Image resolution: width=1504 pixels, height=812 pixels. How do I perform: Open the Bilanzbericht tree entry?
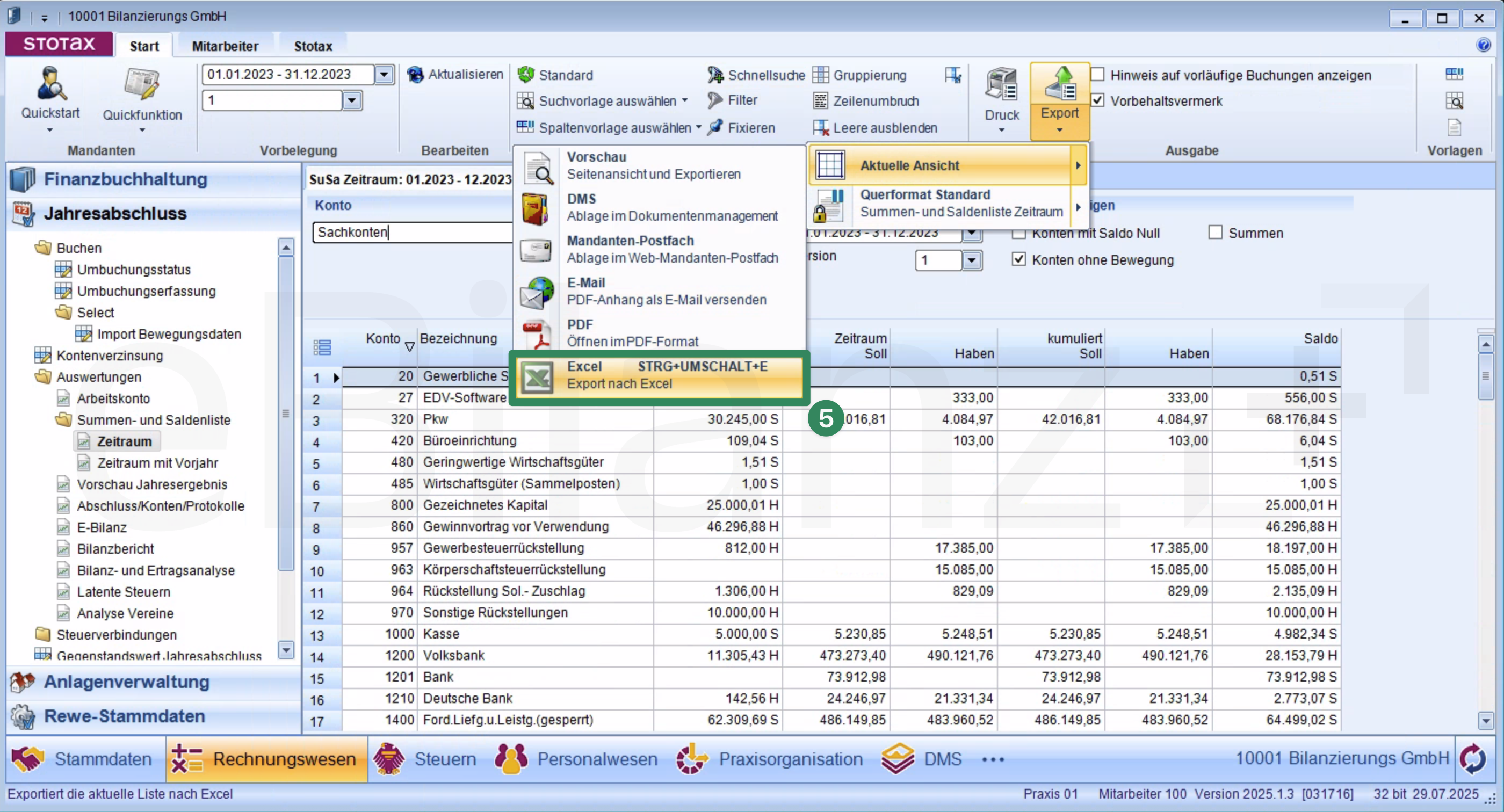(x=115, y=549)
